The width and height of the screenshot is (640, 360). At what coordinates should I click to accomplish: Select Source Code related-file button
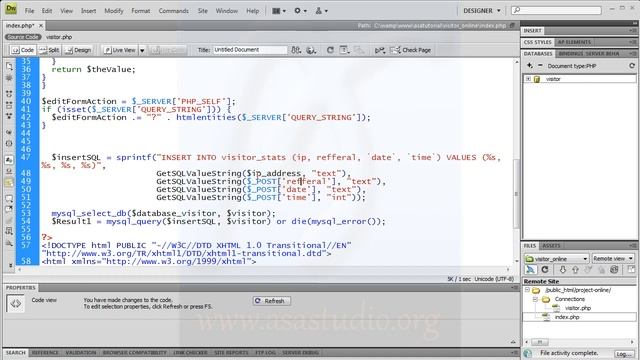[23, 37]
